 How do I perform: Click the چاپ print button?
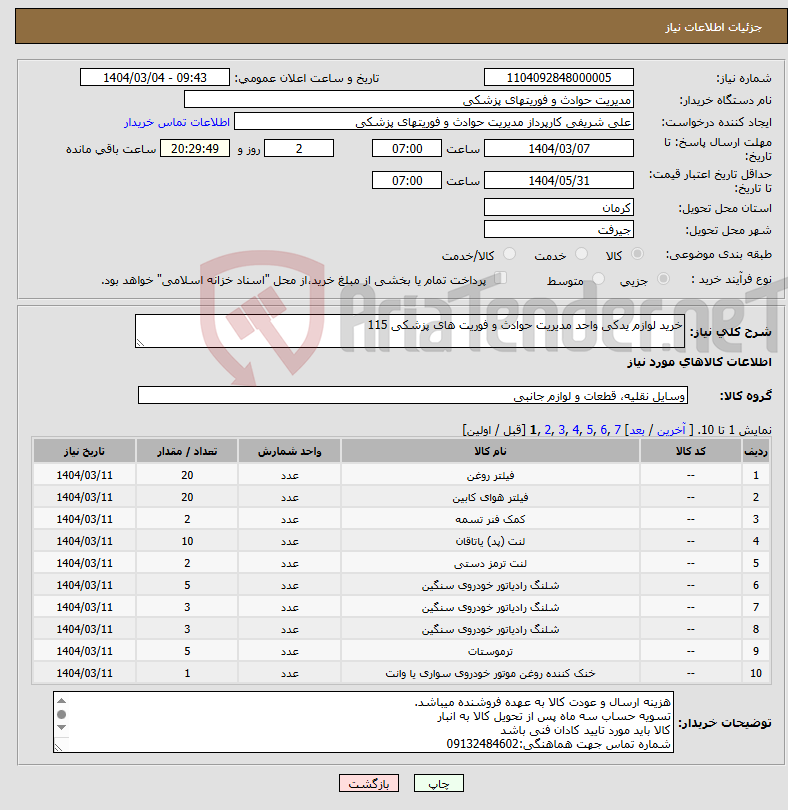click(439, 783)
